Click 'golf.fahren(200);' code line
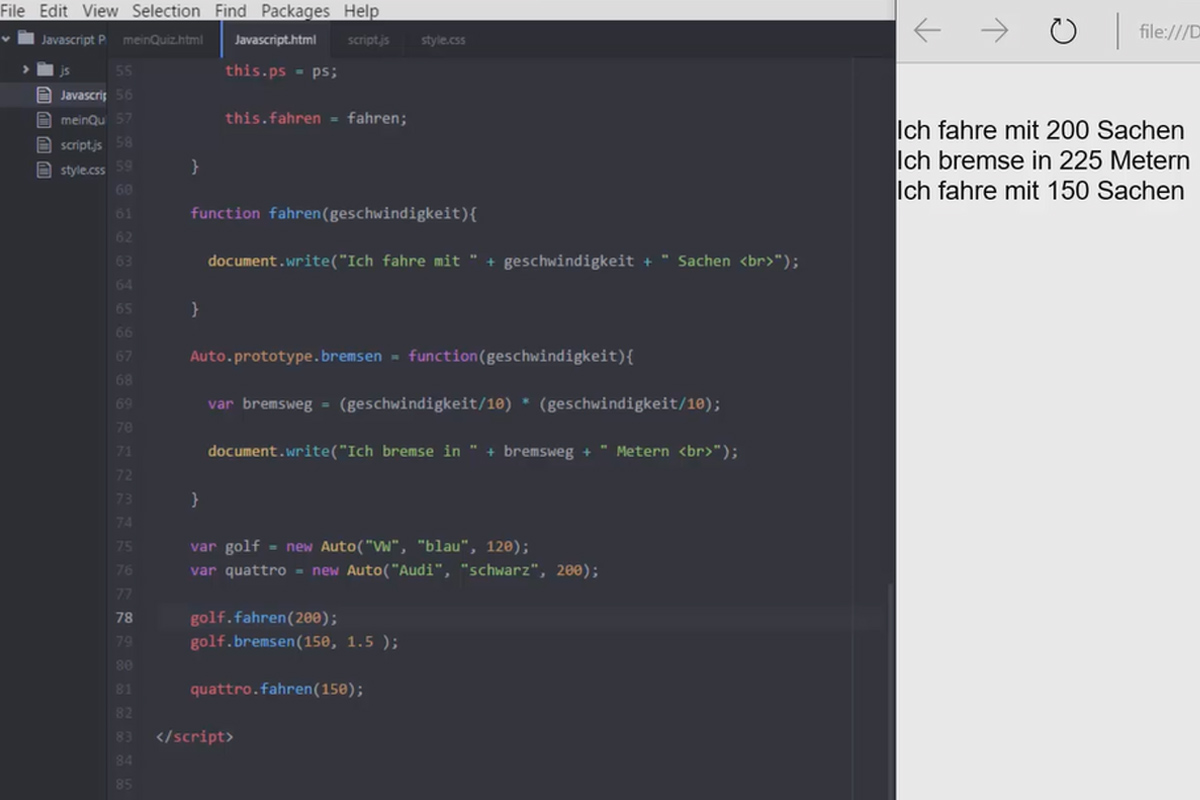Screen dimensions: 1200x800 coord(264,618)
